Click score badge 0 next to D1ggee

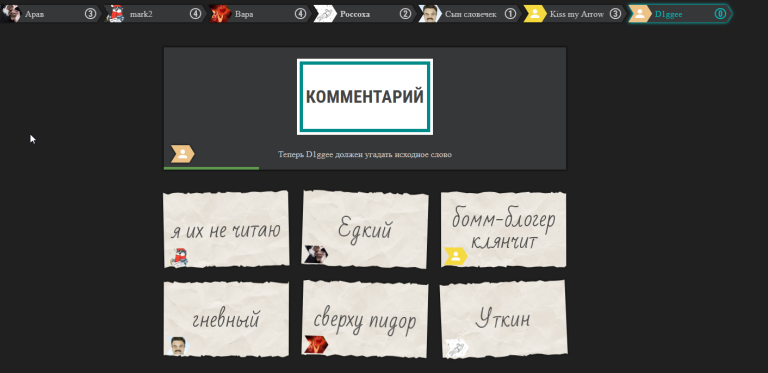[x=720, y=14]
